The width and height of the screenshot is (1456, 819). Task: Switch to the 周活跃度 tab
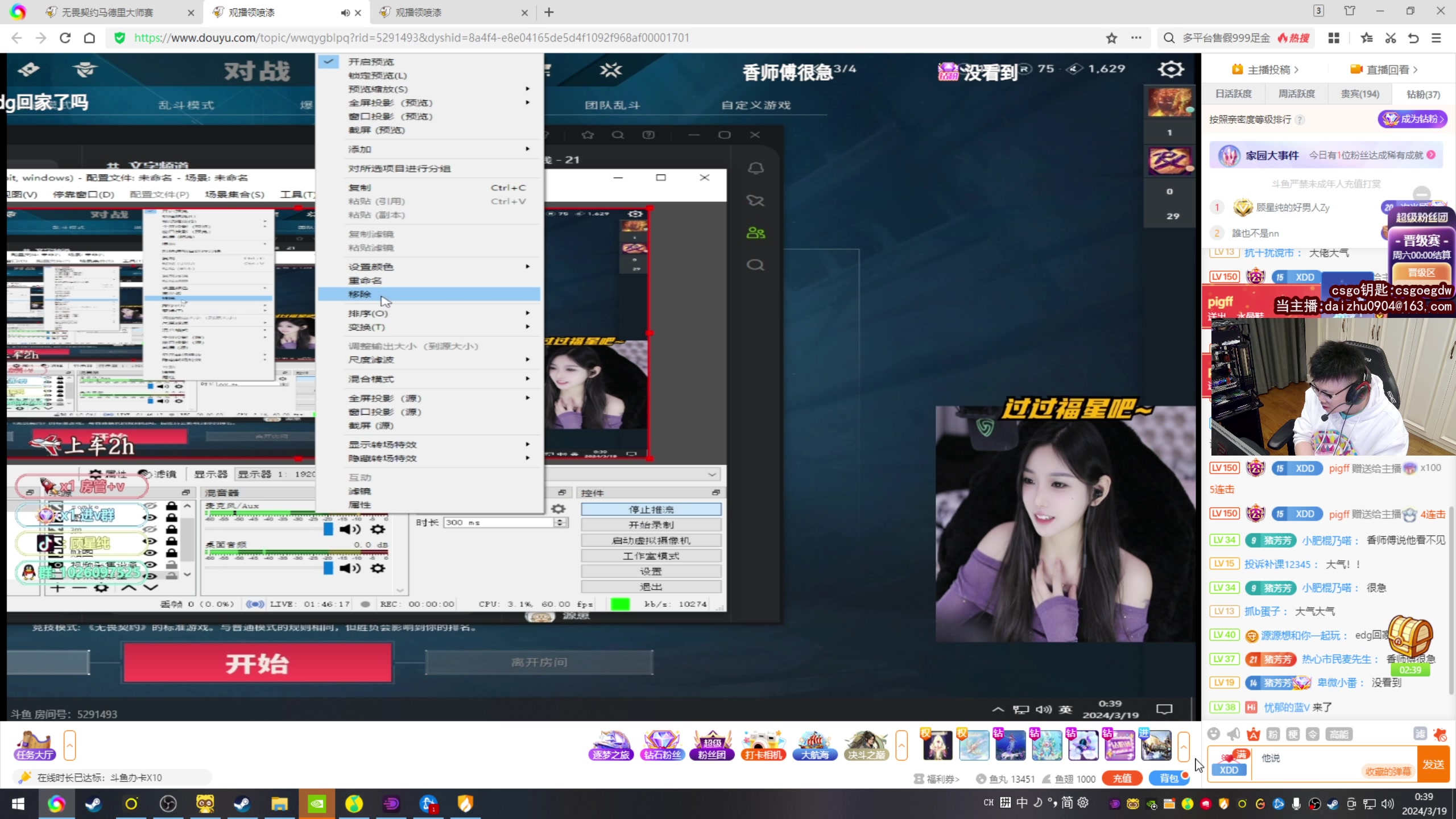point(1297,94)
